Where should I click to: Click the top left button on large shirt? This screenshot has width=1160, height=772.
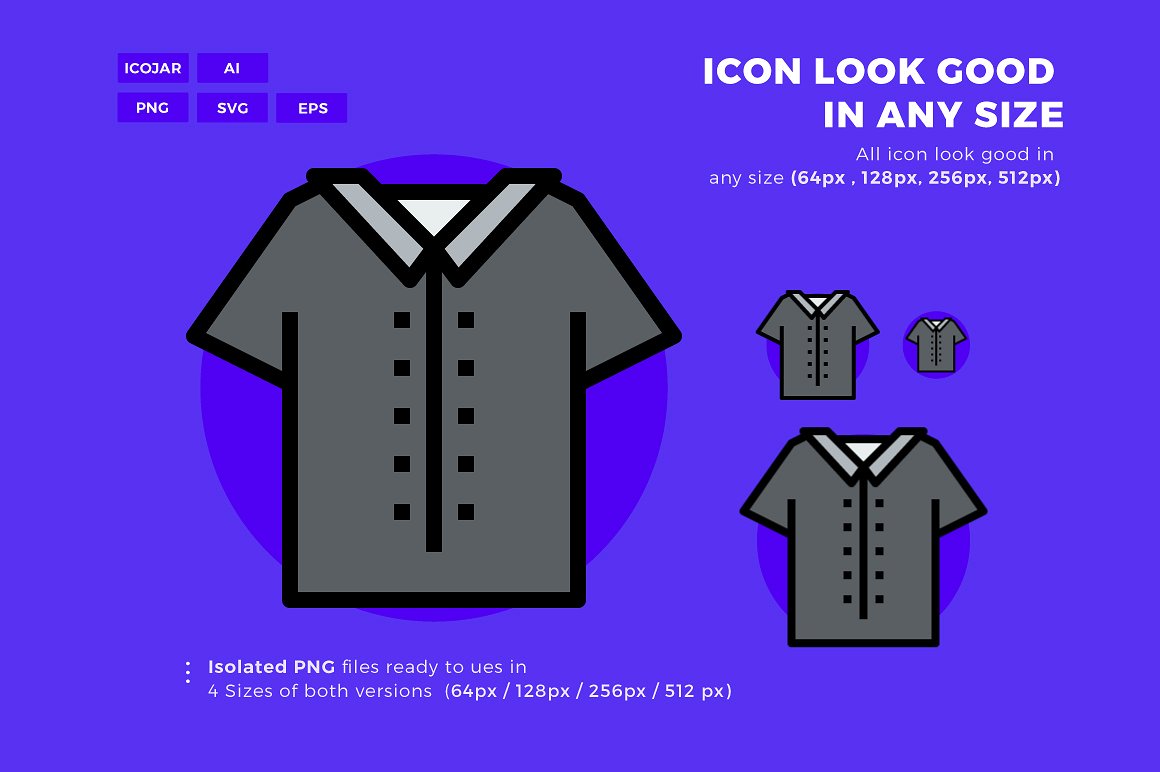point(402,319)
